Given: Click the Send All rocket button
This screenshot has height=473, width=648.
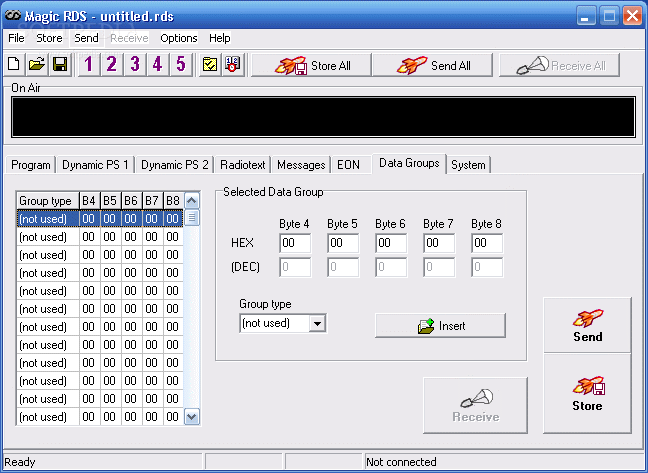Looking at the screenshot, I should tap(433, 65).
